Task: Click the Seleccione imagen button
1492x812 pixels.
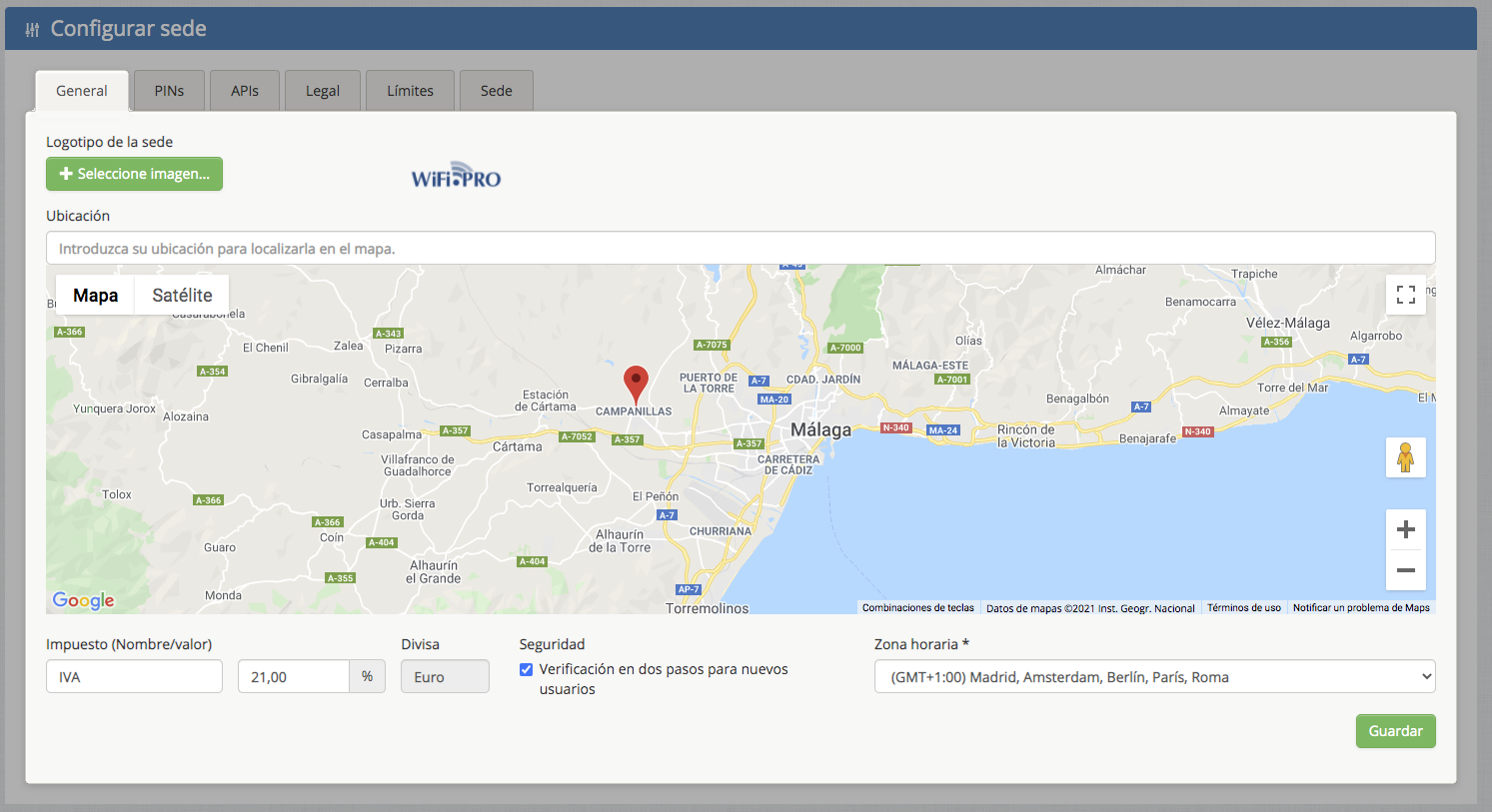Action: (x=134, y=174)
